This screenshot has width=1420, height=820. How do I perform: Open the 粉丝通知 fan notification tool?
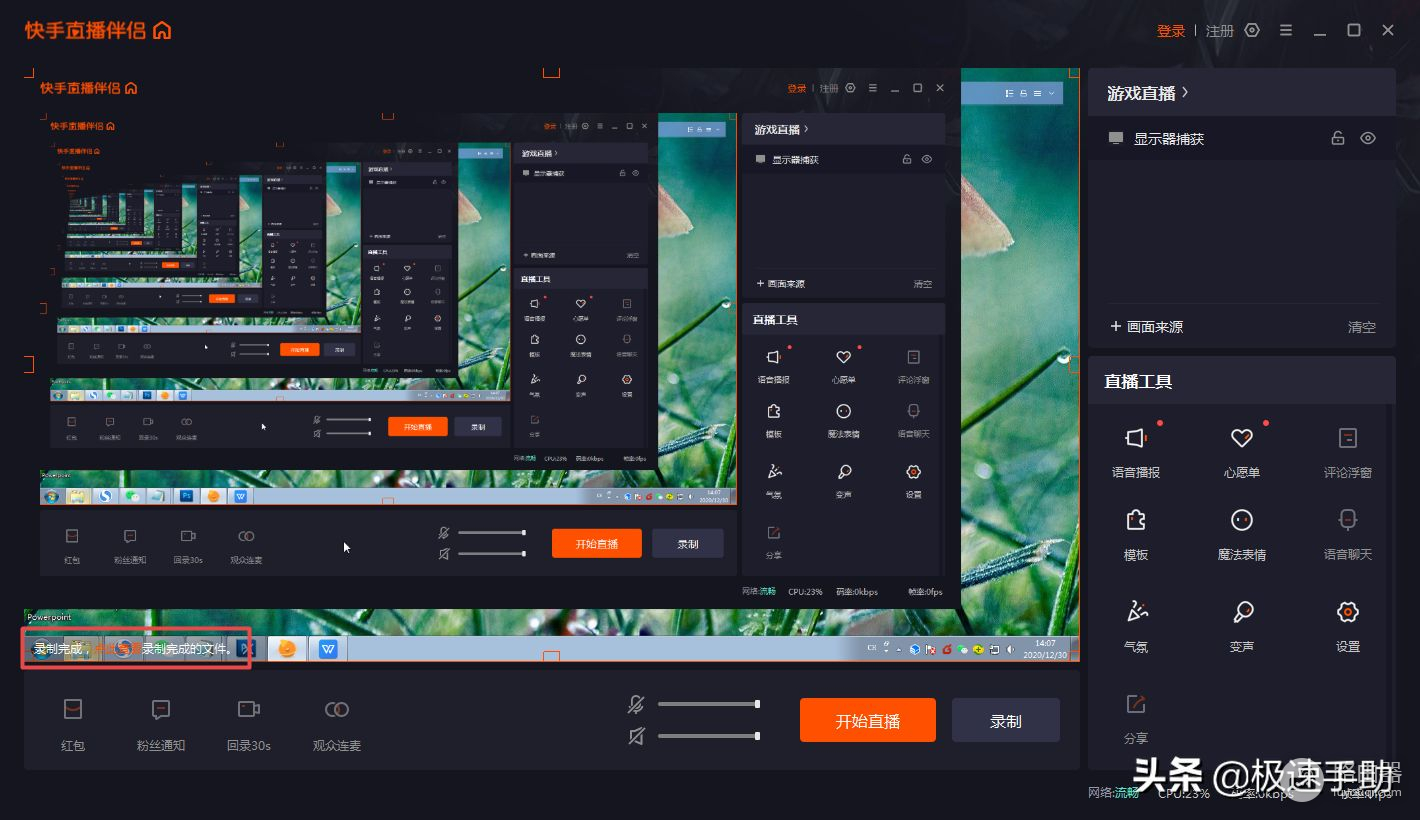(161, 724)
